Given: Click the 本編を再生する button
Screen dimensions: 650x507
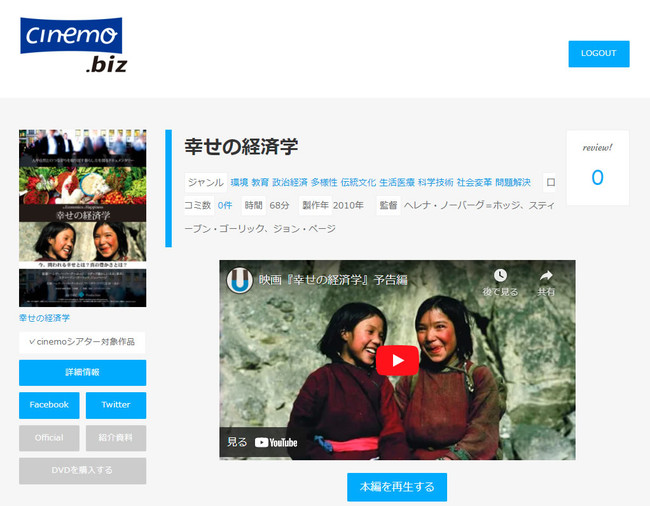Looking at the screenshot, I should coord(397,487).
